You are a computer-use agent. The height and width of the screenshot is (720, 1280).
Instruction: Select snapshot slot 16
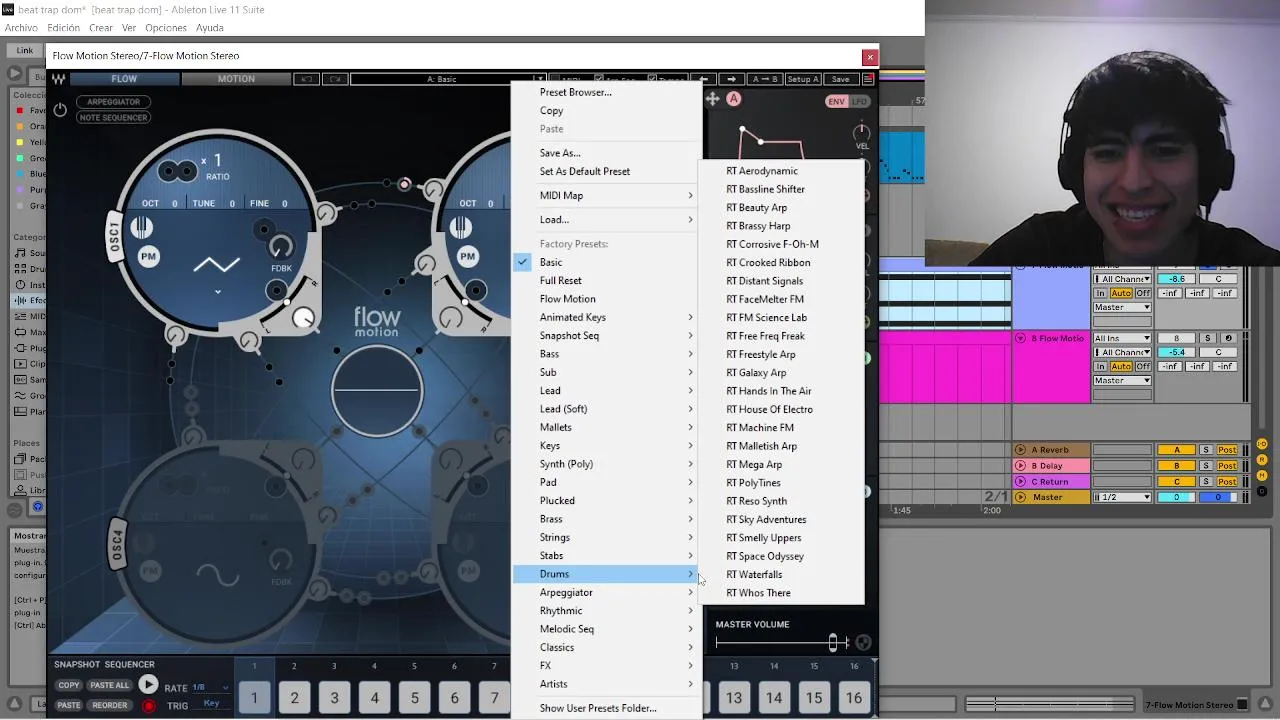coord(854,698)
